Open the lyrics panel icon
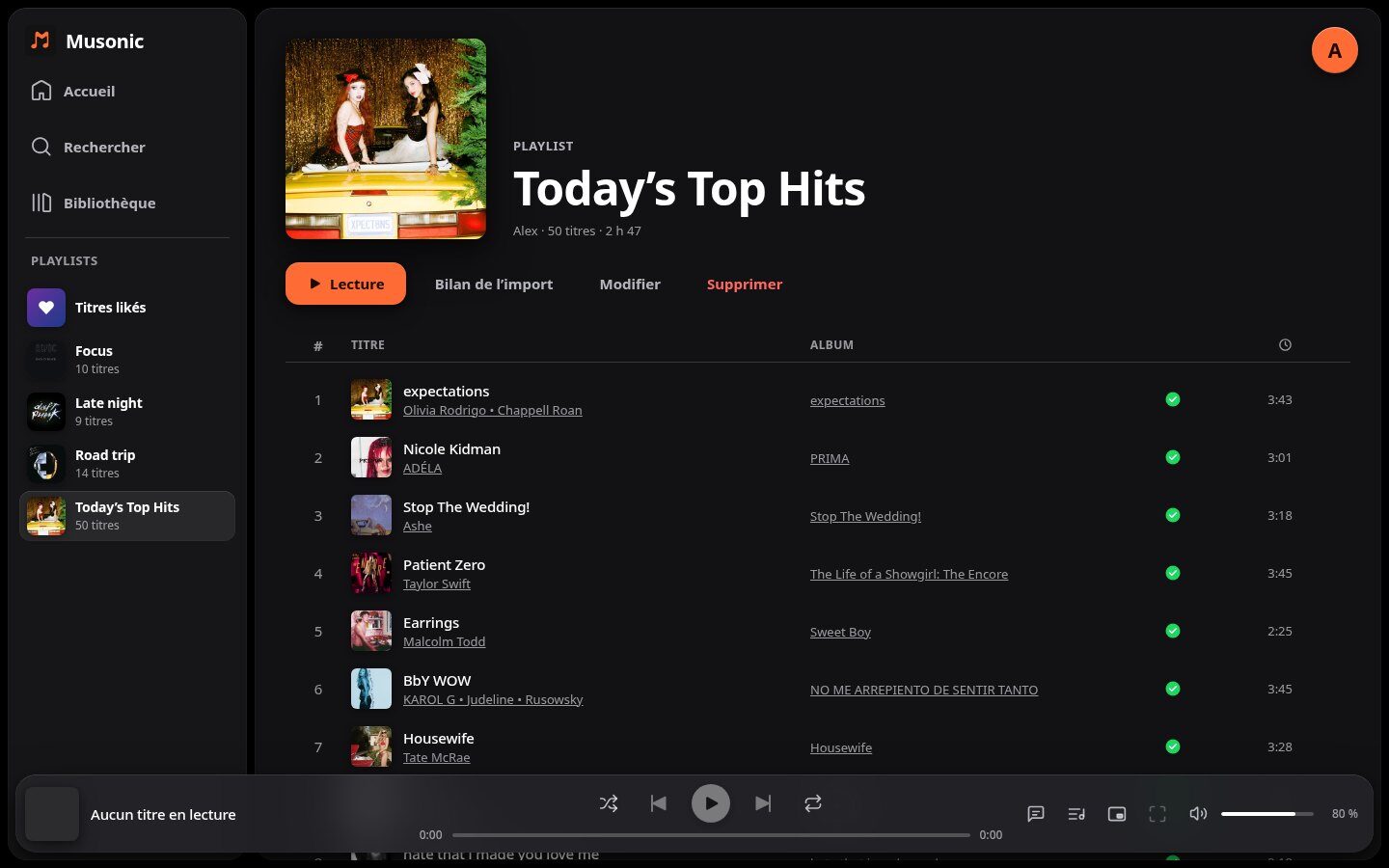Screen dimensions: 1389x868 [x=1036, y=814]
